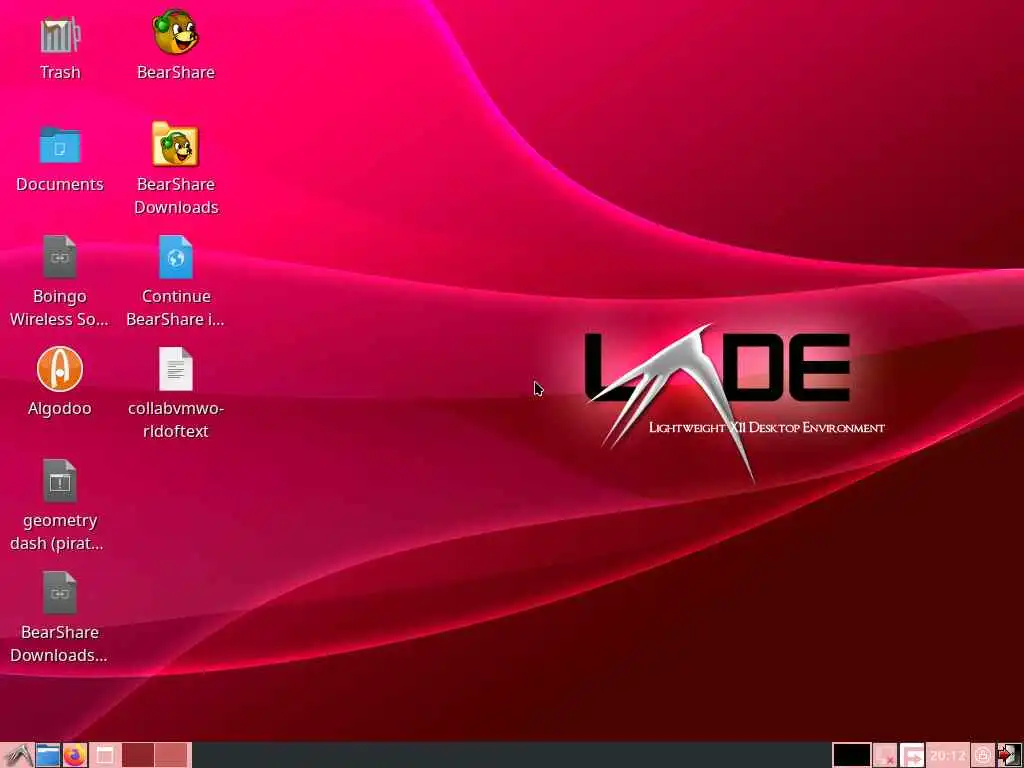Click the logout button in the panel

(1009, 756)
